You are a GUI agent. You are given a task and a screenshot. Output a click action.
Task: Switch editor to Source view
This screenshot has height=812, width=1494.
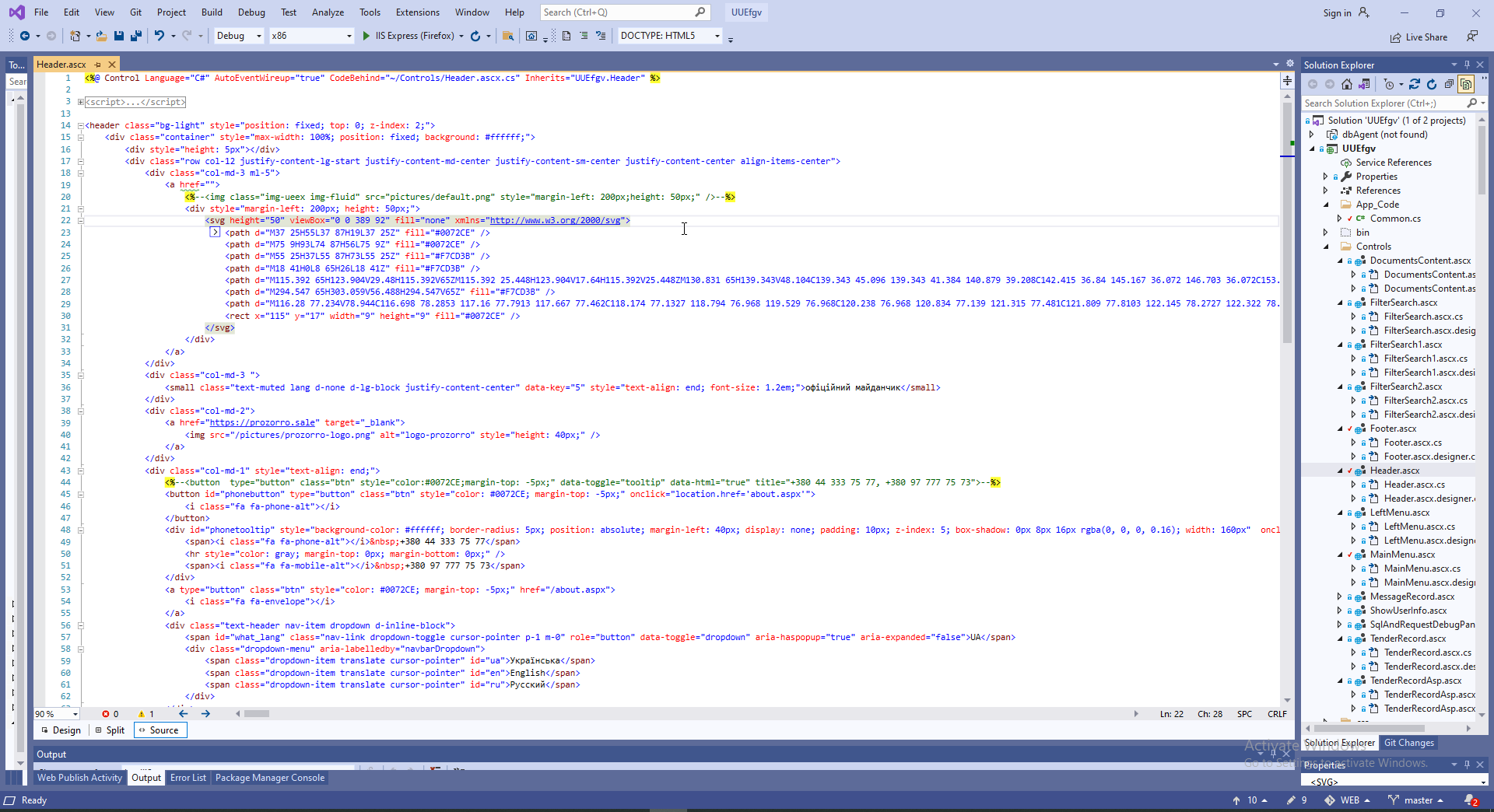[160, 730]
